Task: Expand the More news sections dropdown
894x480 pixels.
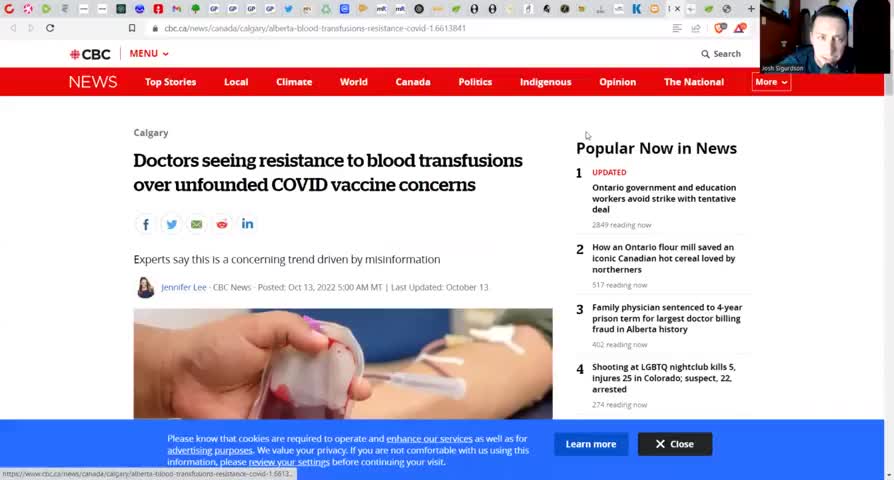Action: click(771, 82)
